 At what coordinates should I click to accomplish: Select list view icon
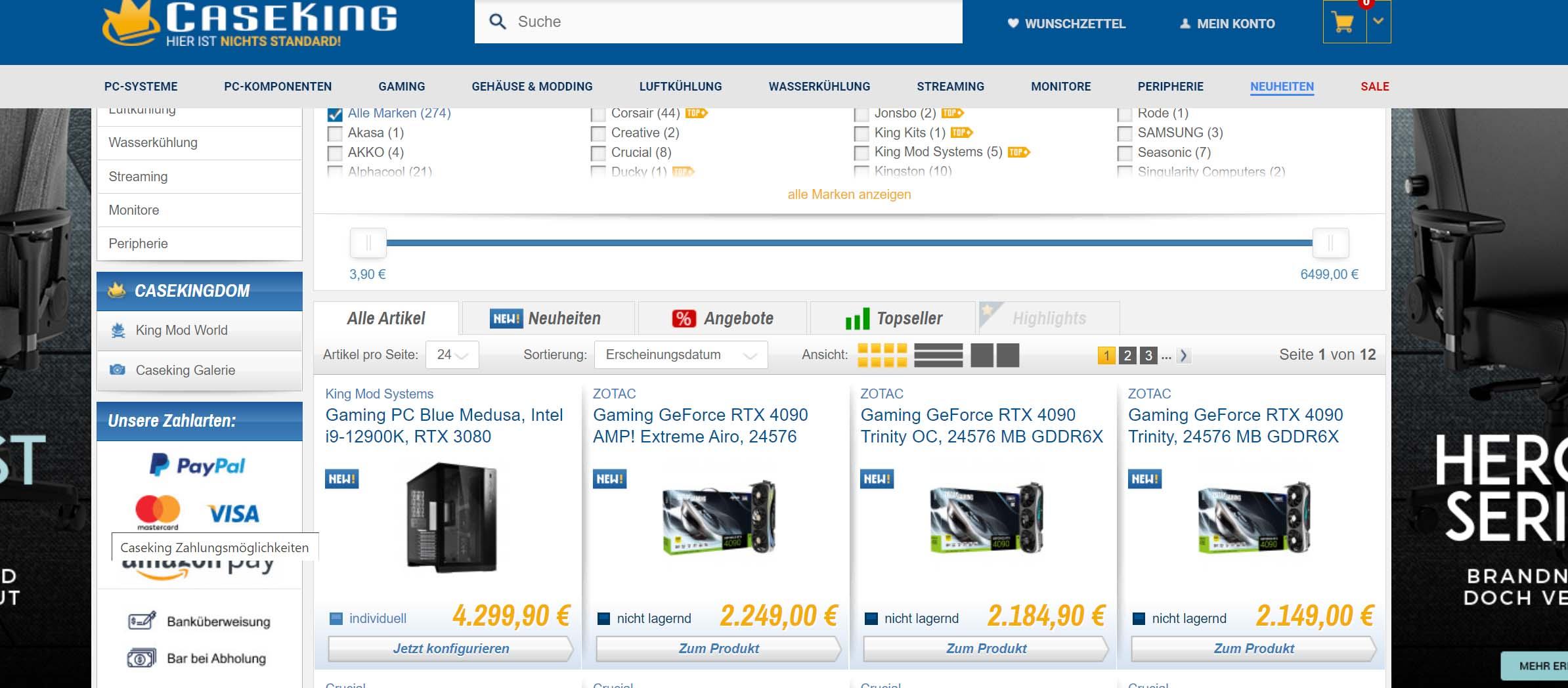938,355
